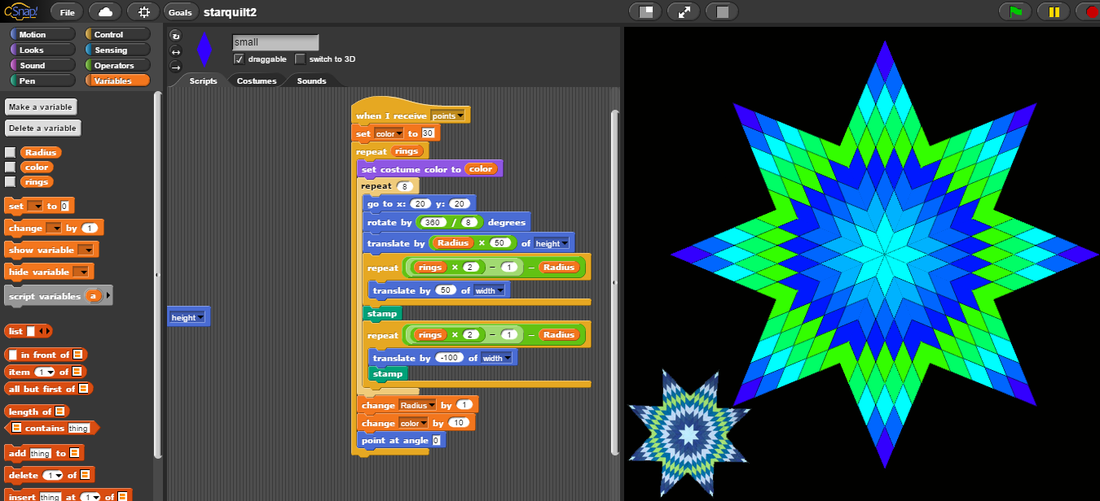The image size is (1100, 501).
Task: Toggle full screen stage with arrows icon
Action: tap(684, 12)
